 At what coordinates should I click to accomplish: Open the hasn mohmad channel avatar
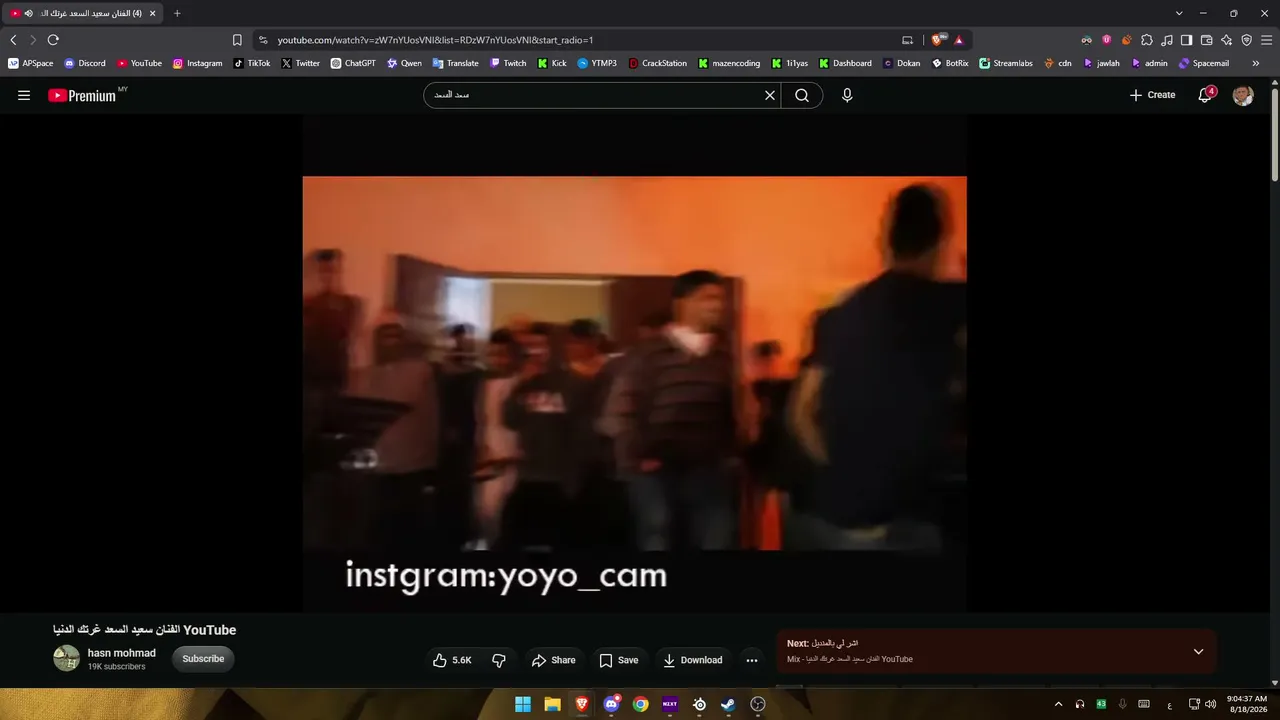click(x=66, y=658)
